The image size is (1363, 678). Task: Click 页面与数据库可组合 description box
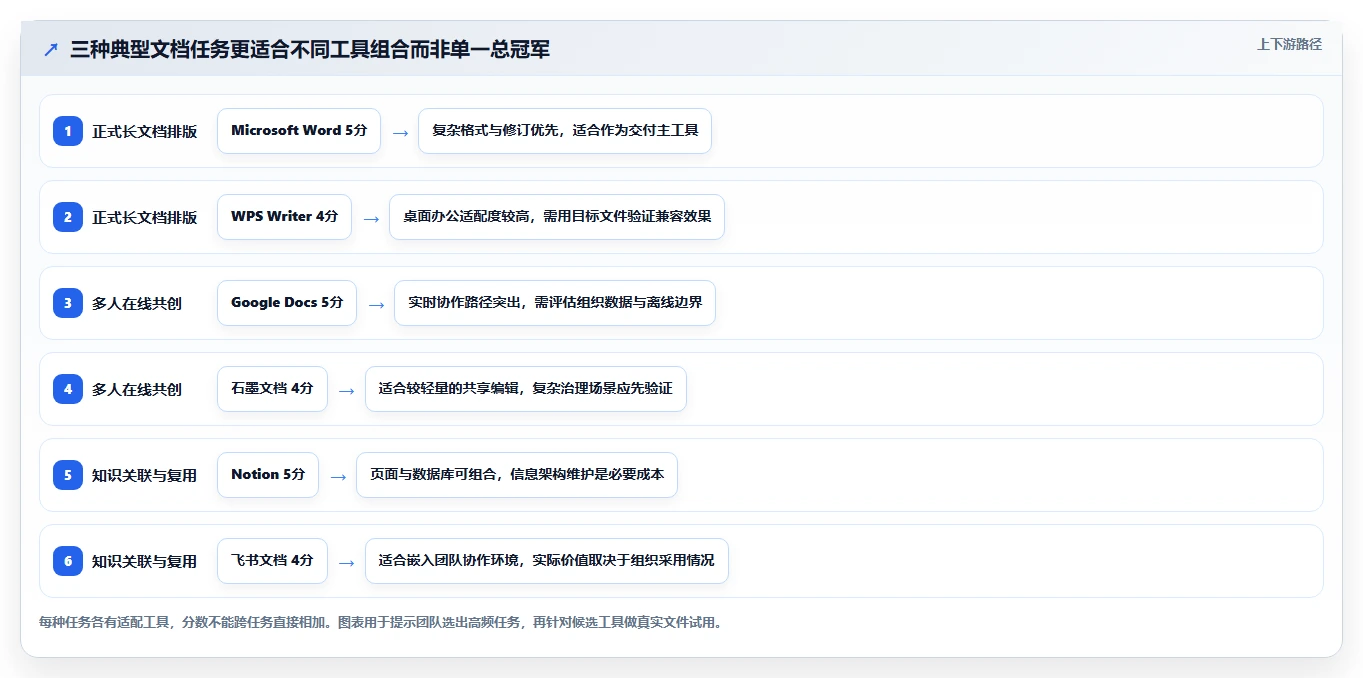[517, 475]
